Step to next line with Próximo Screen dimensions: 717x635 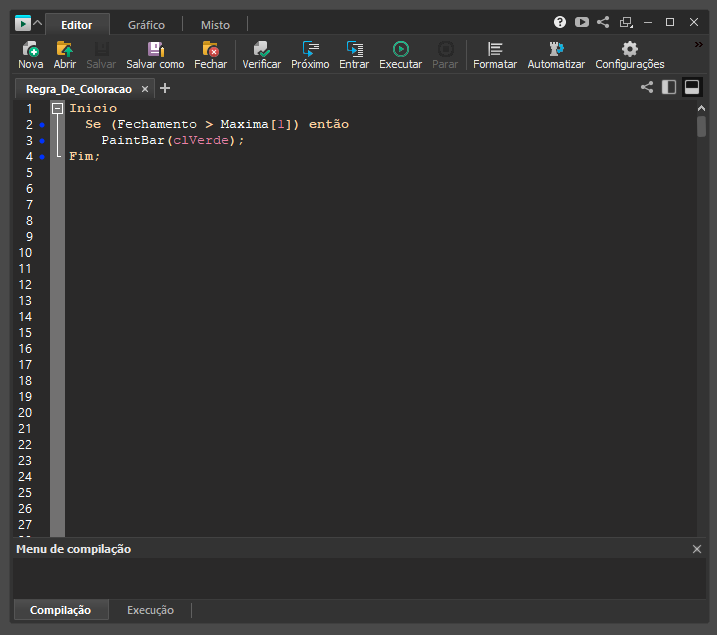pos(310,55)
